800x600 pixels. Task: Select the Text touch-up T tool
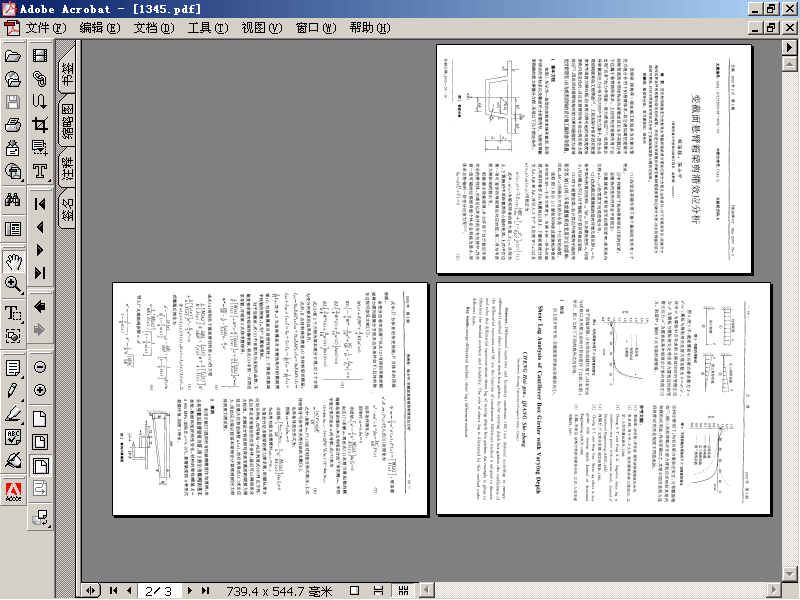[40, 170]
